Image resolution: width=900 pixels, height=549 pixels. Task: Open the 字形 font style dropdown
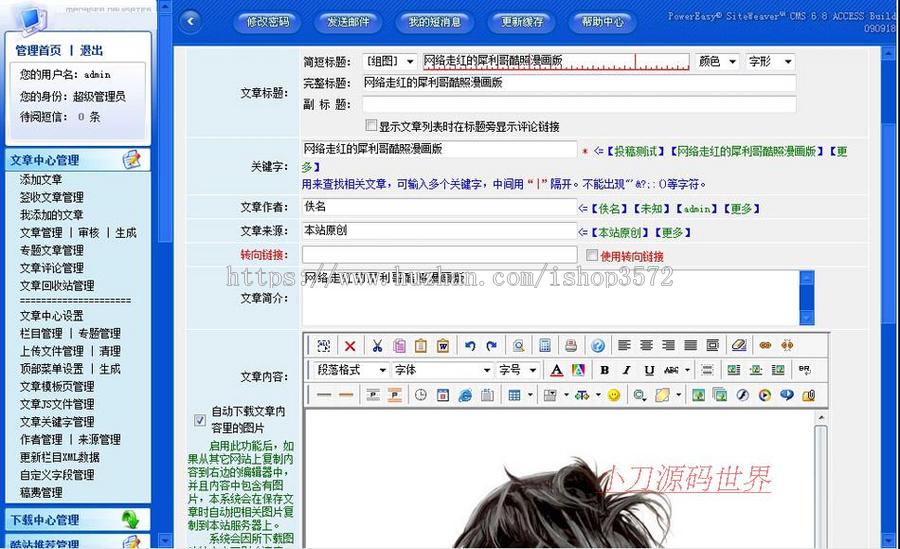[770, 61]
